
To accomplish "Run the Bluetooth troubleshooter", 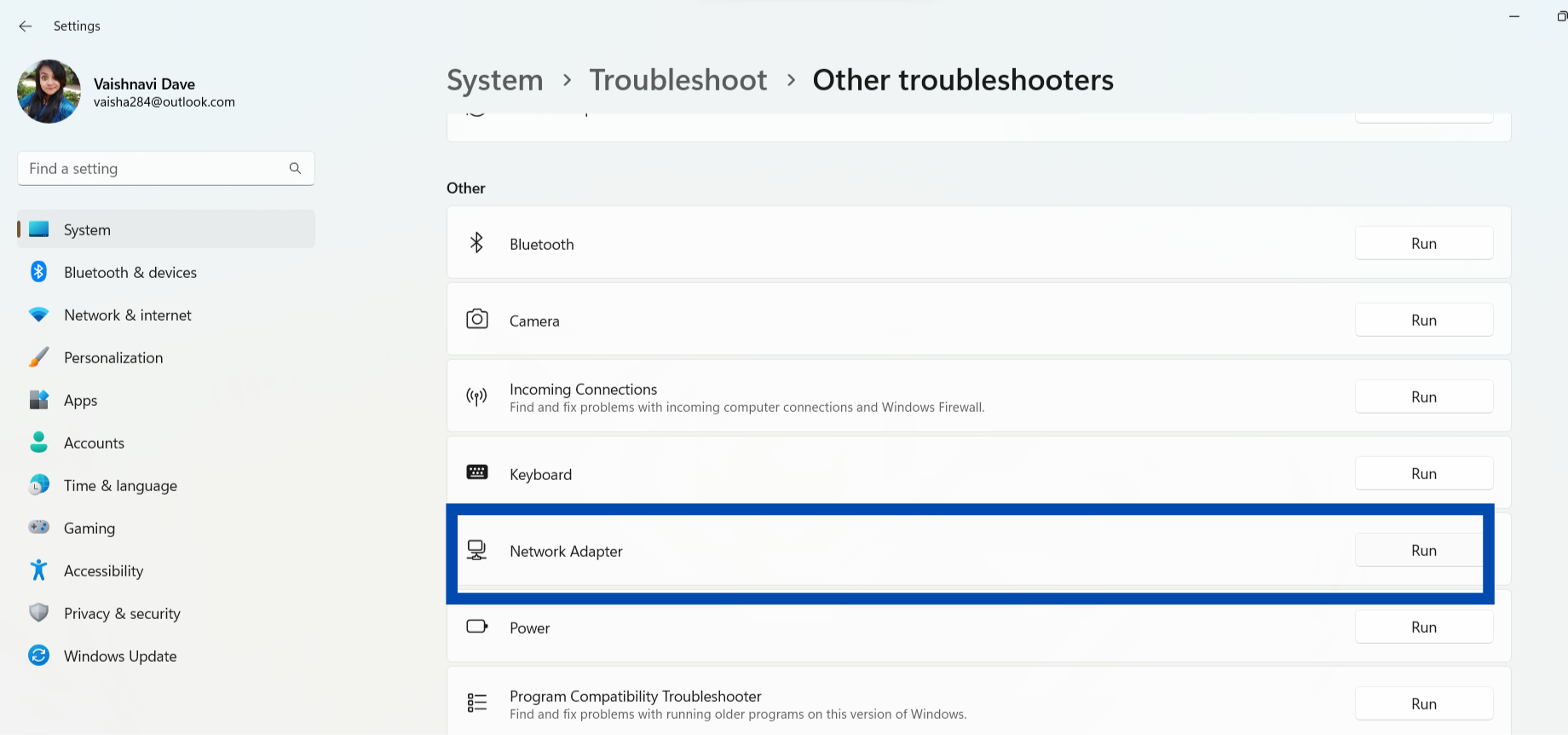I will [1423, 244].
